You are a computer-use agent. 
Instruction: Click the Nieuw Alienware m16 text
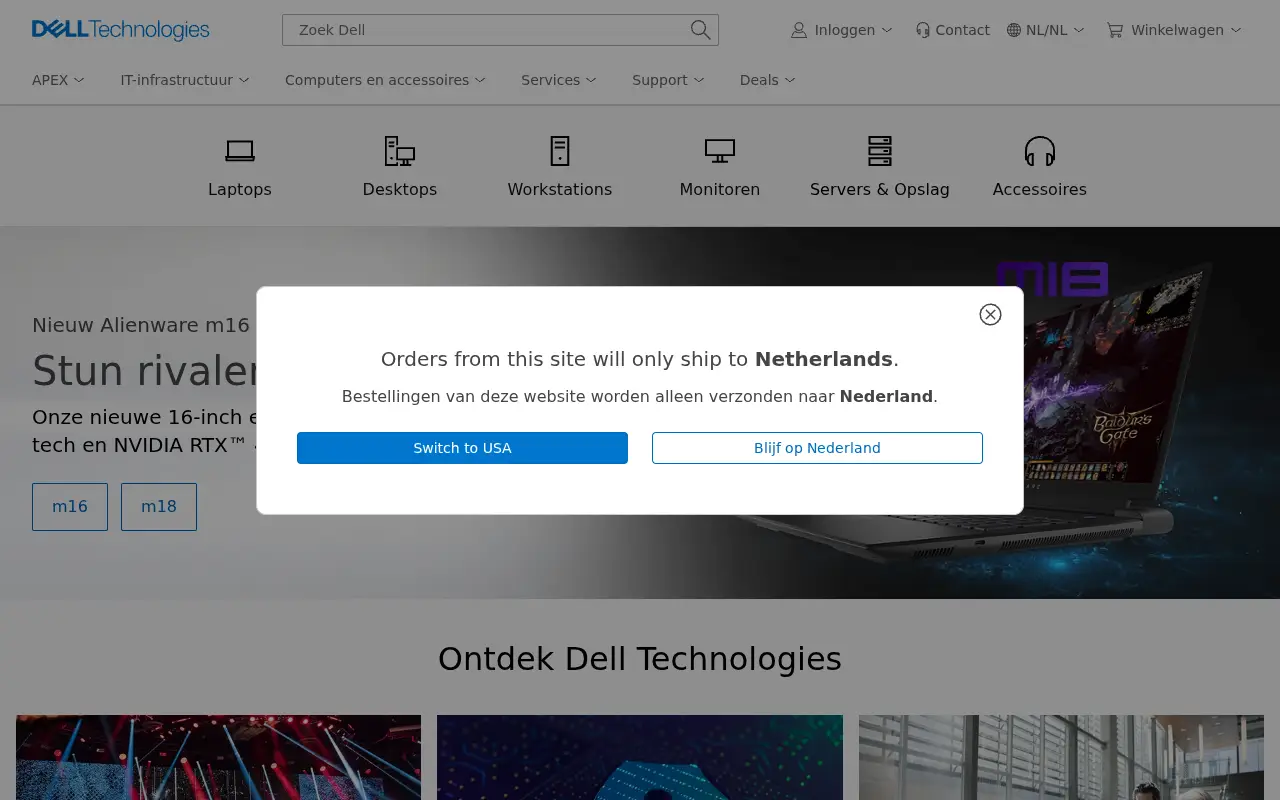pyautogui.click(x=141, y=325)
